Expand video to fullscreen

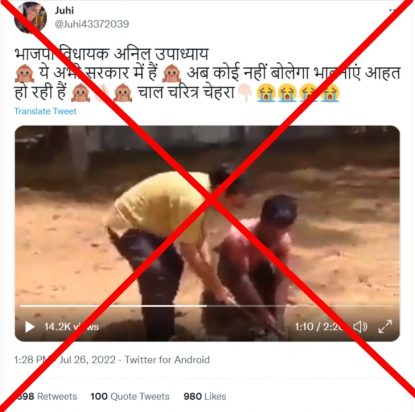click(385, 327)
